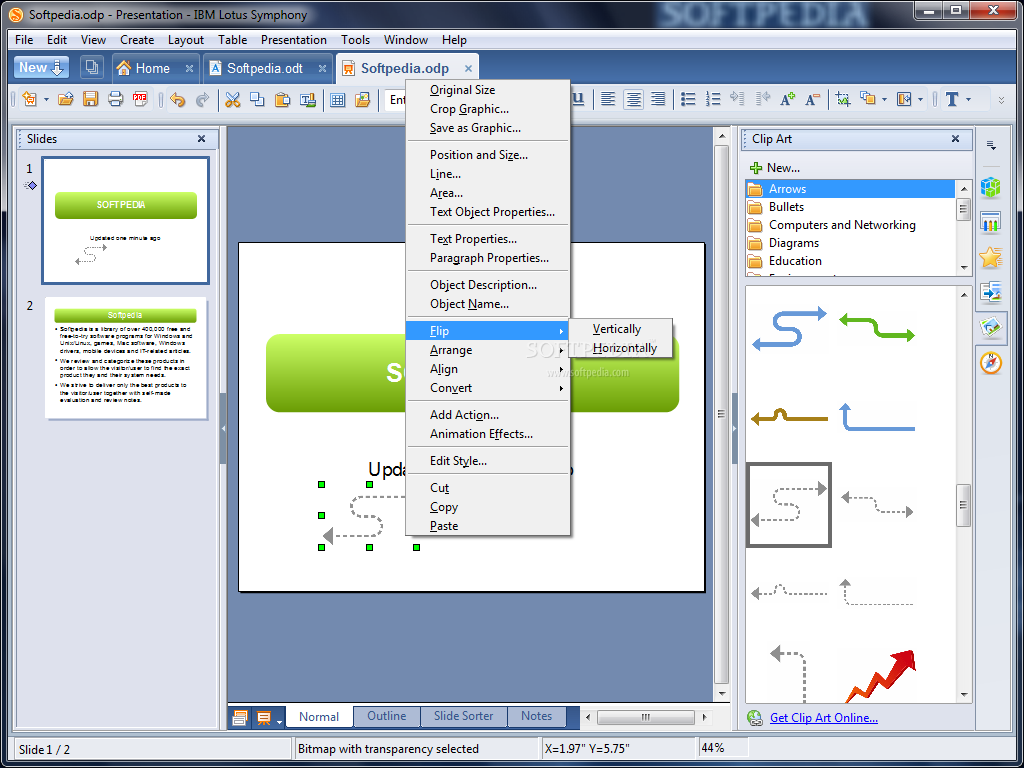This screenshot has height=768, width=1024.
Task: Apply right text alignment
Action: (x=658, y=99)
